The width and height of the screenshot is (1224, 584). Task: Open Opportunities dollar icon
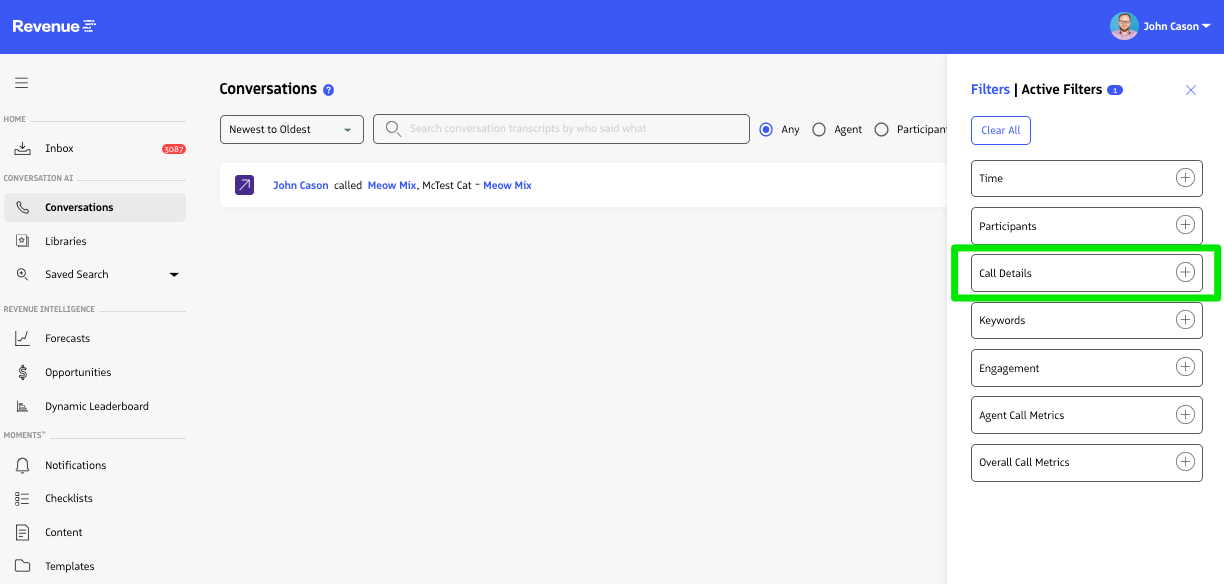click(22, 372)
